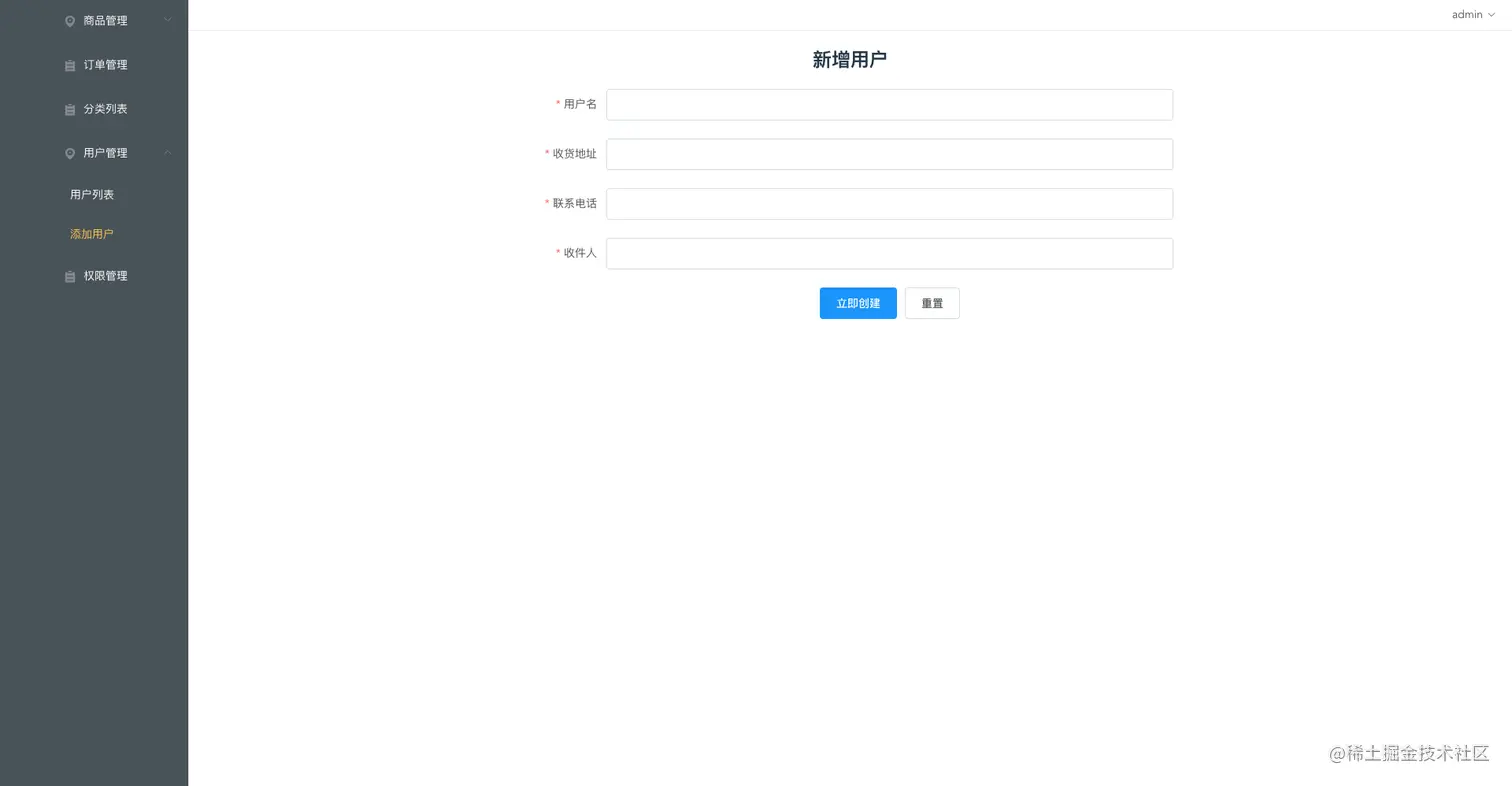Click the 立即创建 button
1512x786 pixels.
858,303
